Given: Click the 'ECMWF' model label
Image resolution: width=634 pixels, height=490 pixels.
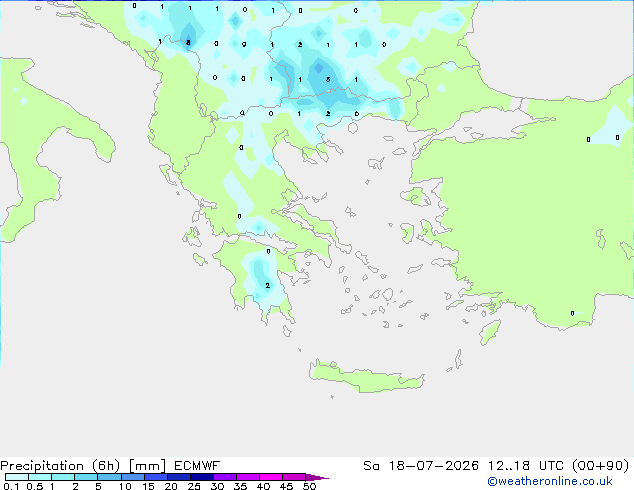Looking at the screenshot, I should (x=197, y=466).
